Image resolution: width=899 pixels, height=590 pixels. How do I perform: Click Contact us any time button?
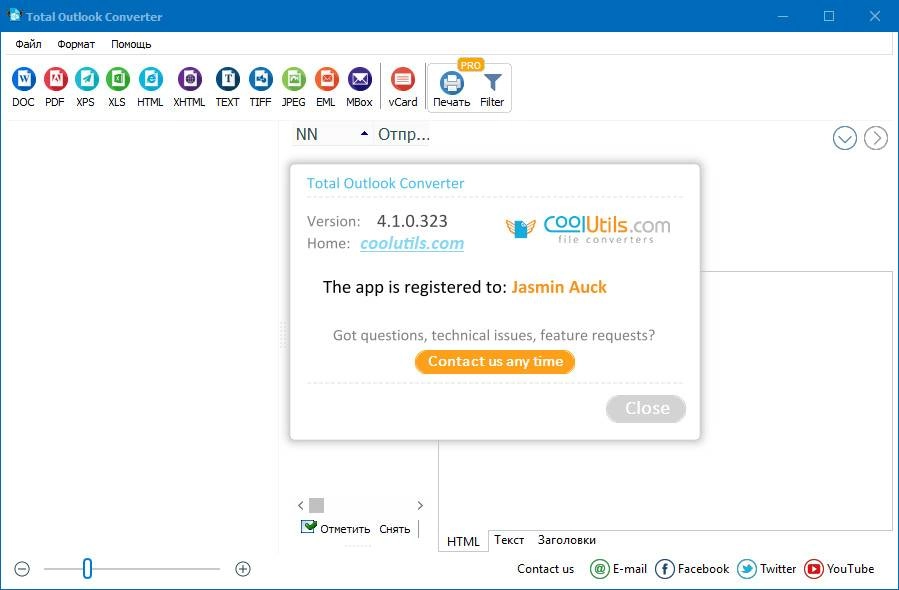(x=495, y=362)
